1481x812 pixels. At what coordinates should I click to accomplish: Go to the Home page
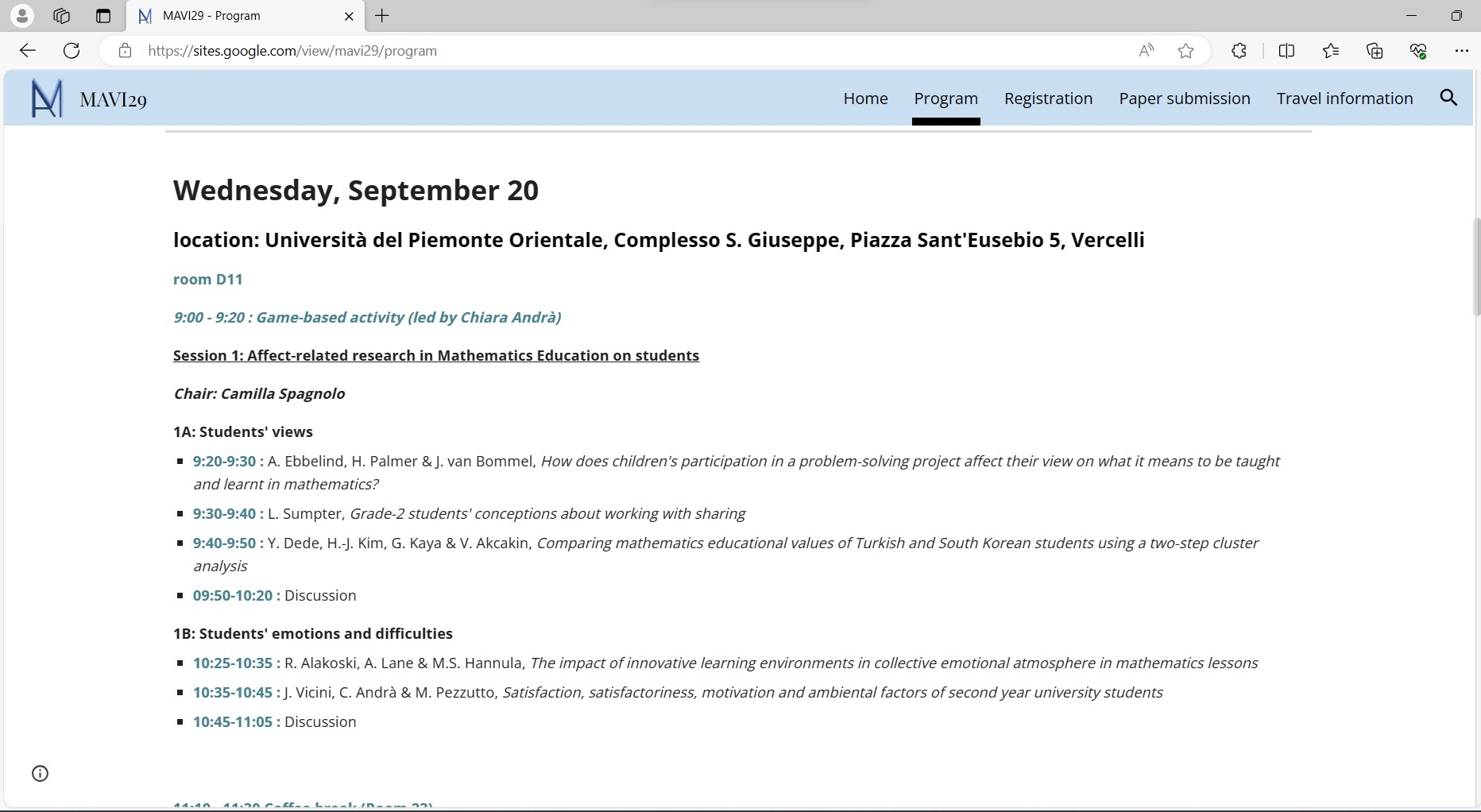[x=865, y=99]
